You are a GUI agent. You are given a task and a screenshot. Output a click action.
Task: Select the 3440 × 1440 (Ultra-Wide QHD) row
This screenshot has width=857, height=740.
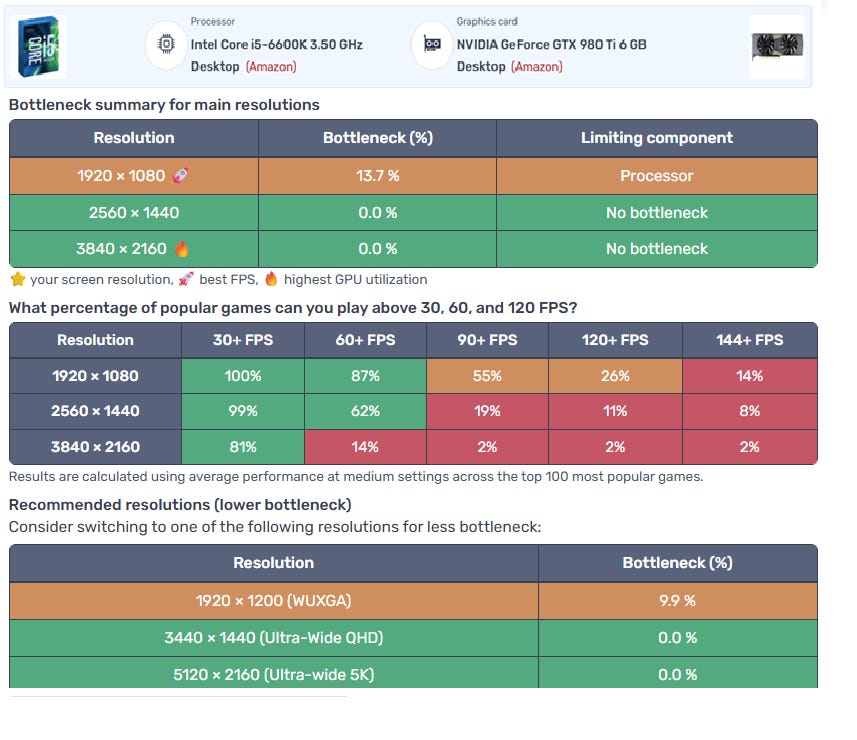273,638
